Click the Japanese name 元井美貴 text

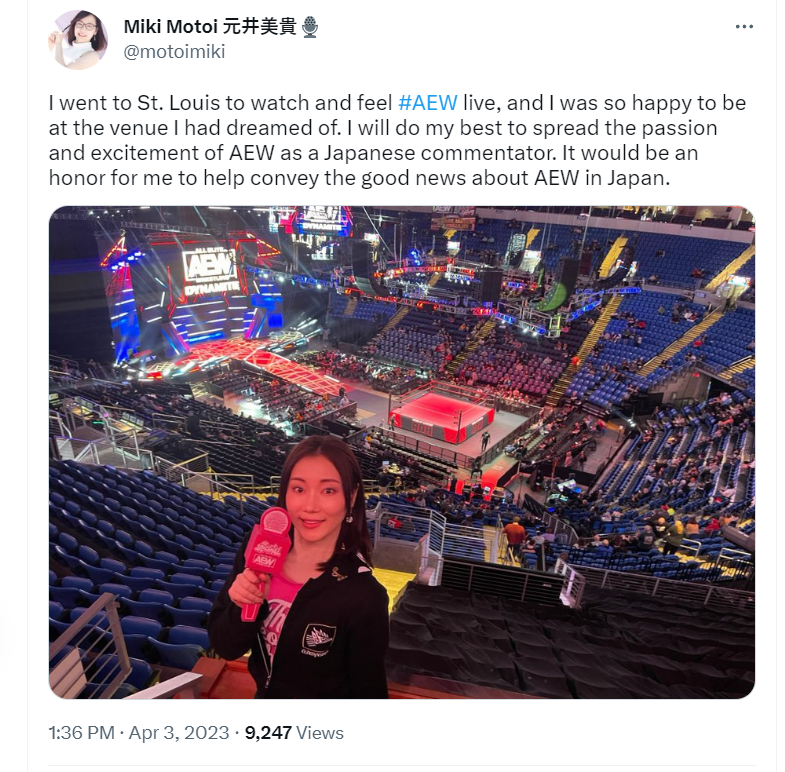point(259,27)
